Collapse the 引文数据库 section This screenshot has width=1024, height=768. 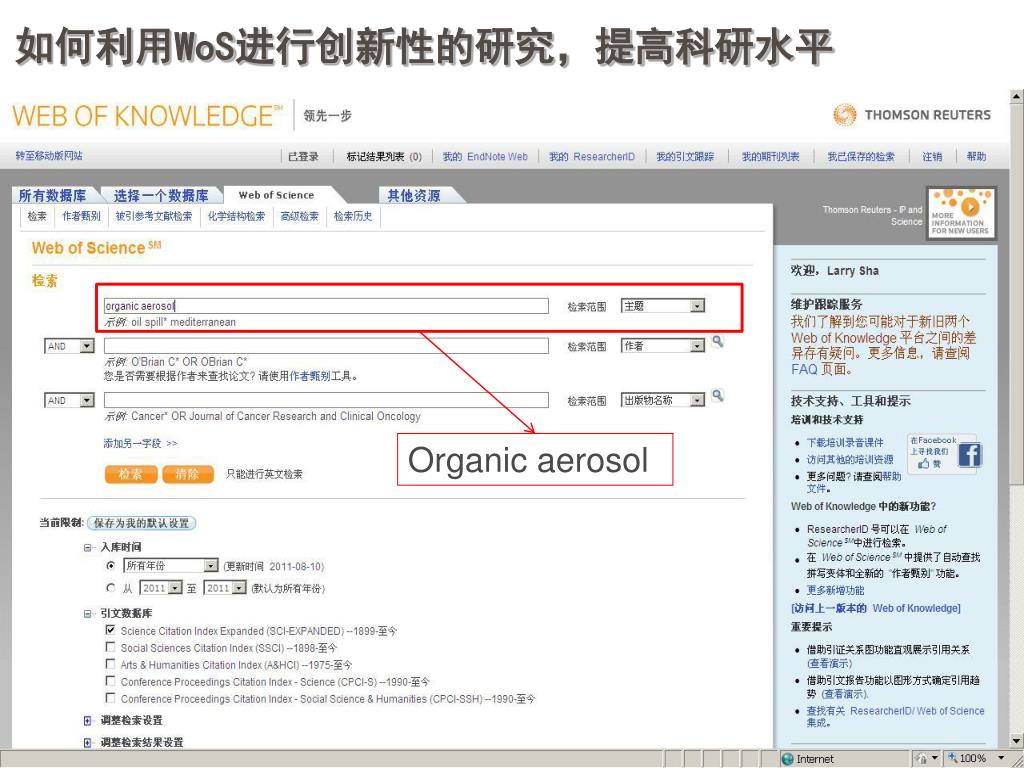tap(88, 614)
